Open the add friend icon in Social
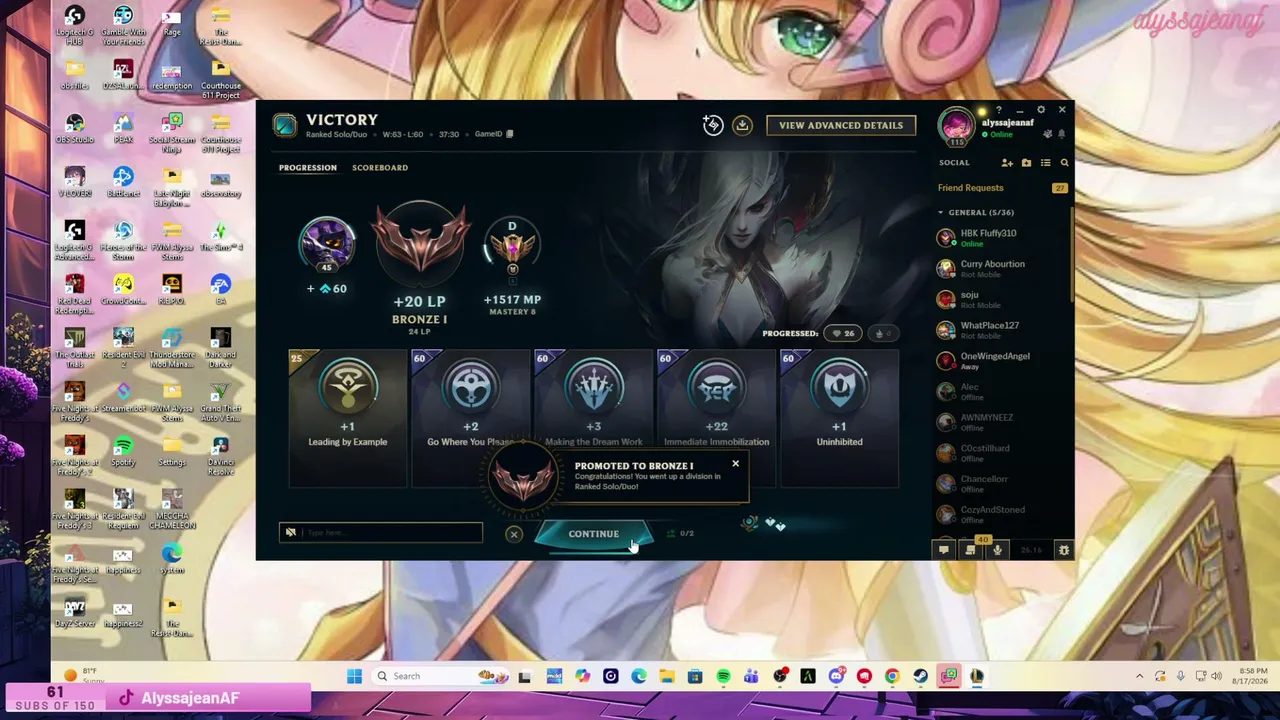The image size is (1280, 720). [1007, 163]
